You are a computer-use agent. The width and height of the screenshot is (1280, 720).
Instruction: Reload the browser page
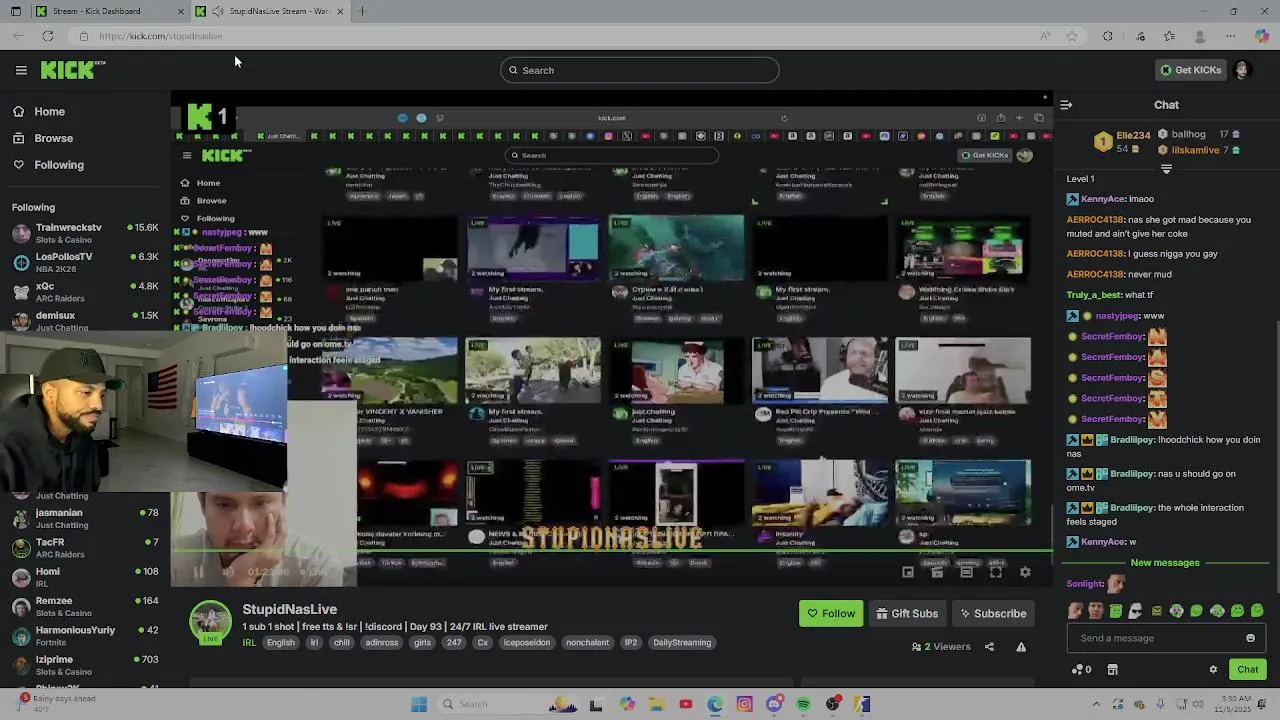click(47, 36)
